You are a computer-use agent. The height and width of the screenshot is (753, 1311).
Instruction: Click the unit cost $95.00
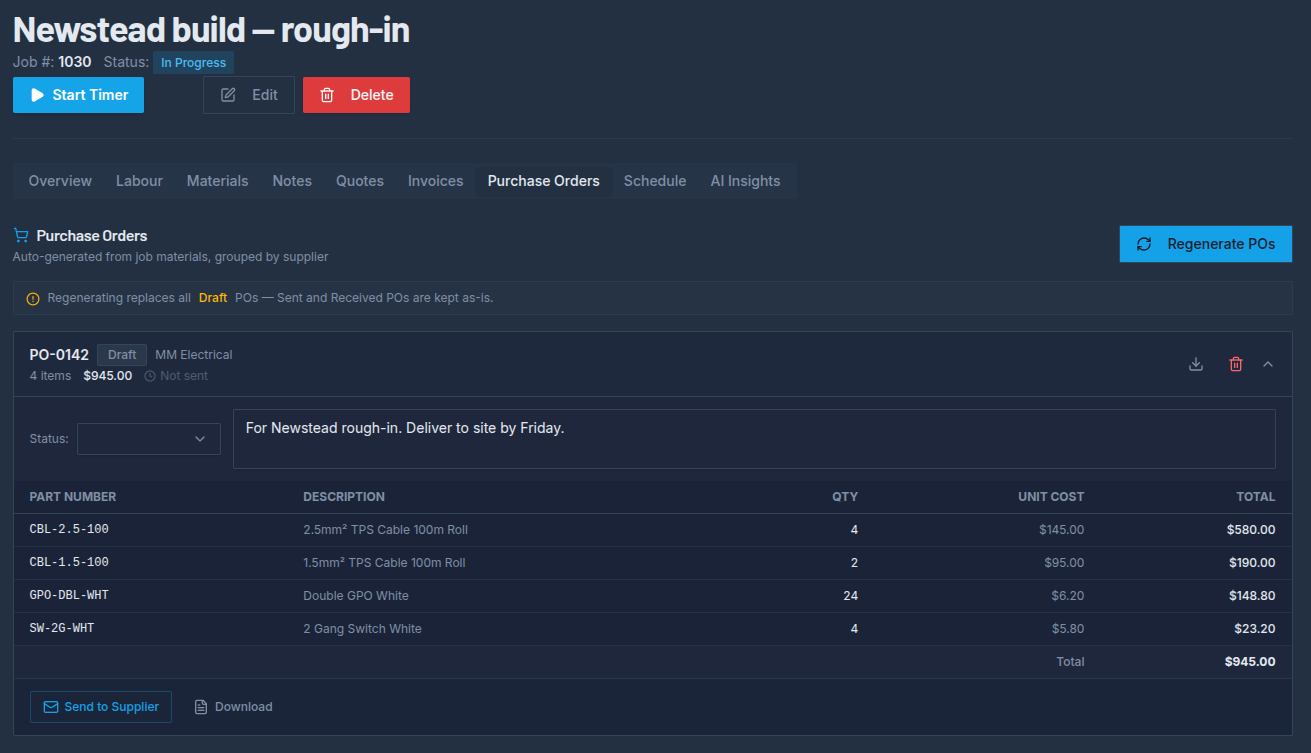pyautogui.click(x=1064, y=563)
